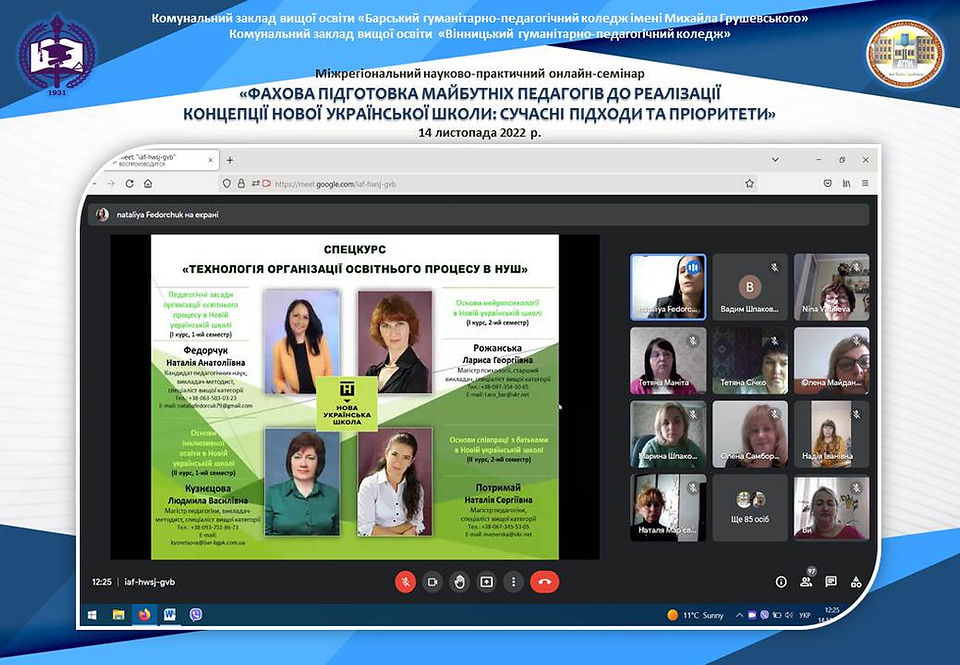Raise hand in the meeting
960x665 pixels.
459,582
